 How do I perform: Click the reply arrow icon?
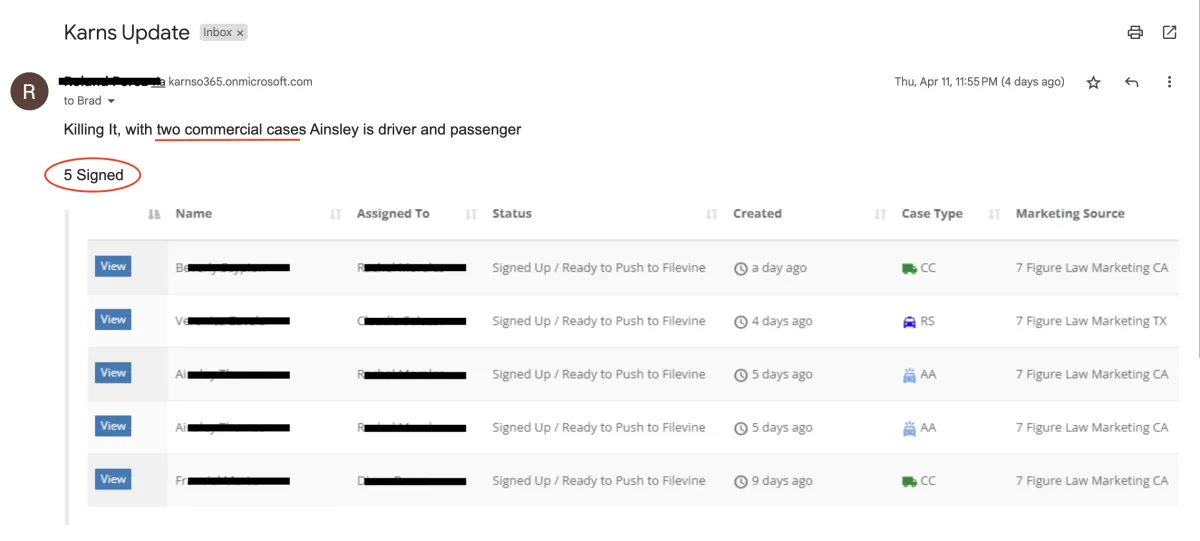point(1131,82)
